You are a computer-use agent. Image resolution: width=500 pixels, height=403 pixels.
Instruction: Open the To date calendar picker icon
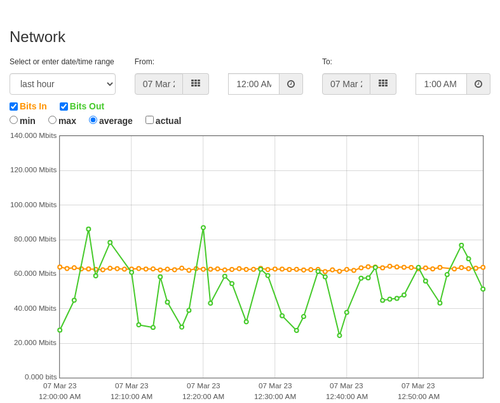(x=383, y=84)
